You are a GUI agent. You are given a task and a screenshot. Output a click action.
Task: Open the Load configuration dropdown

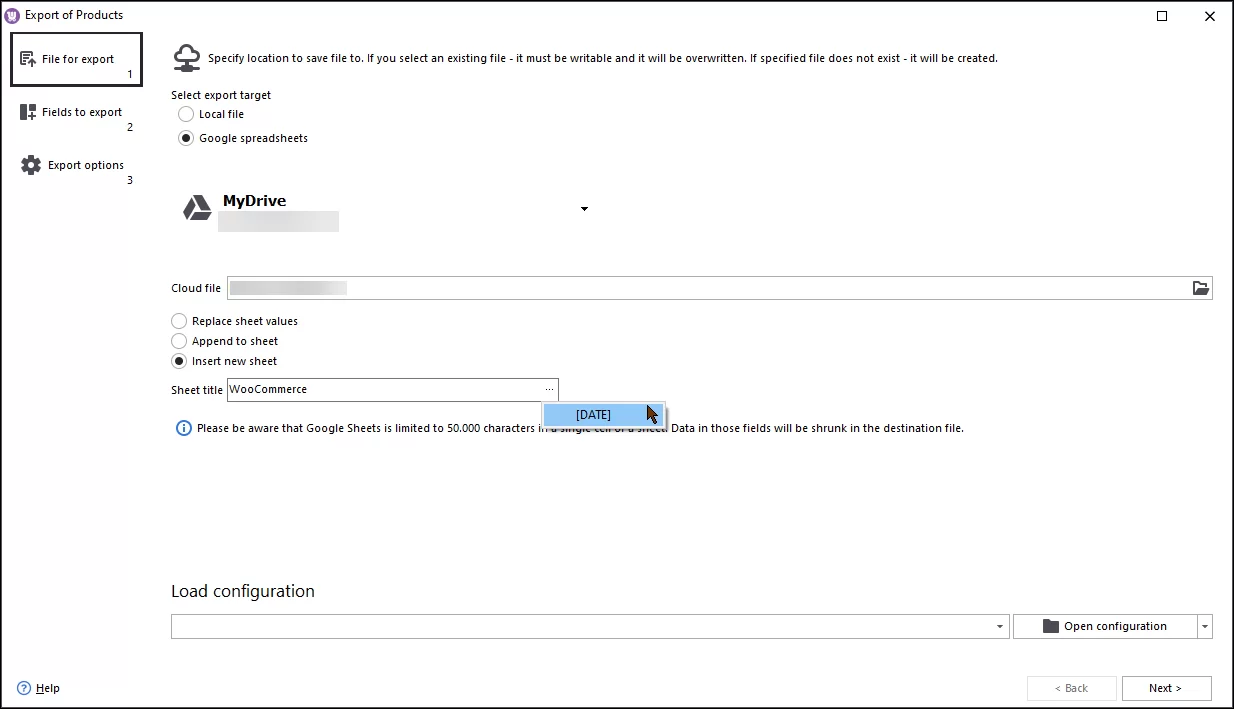point(998,626)
